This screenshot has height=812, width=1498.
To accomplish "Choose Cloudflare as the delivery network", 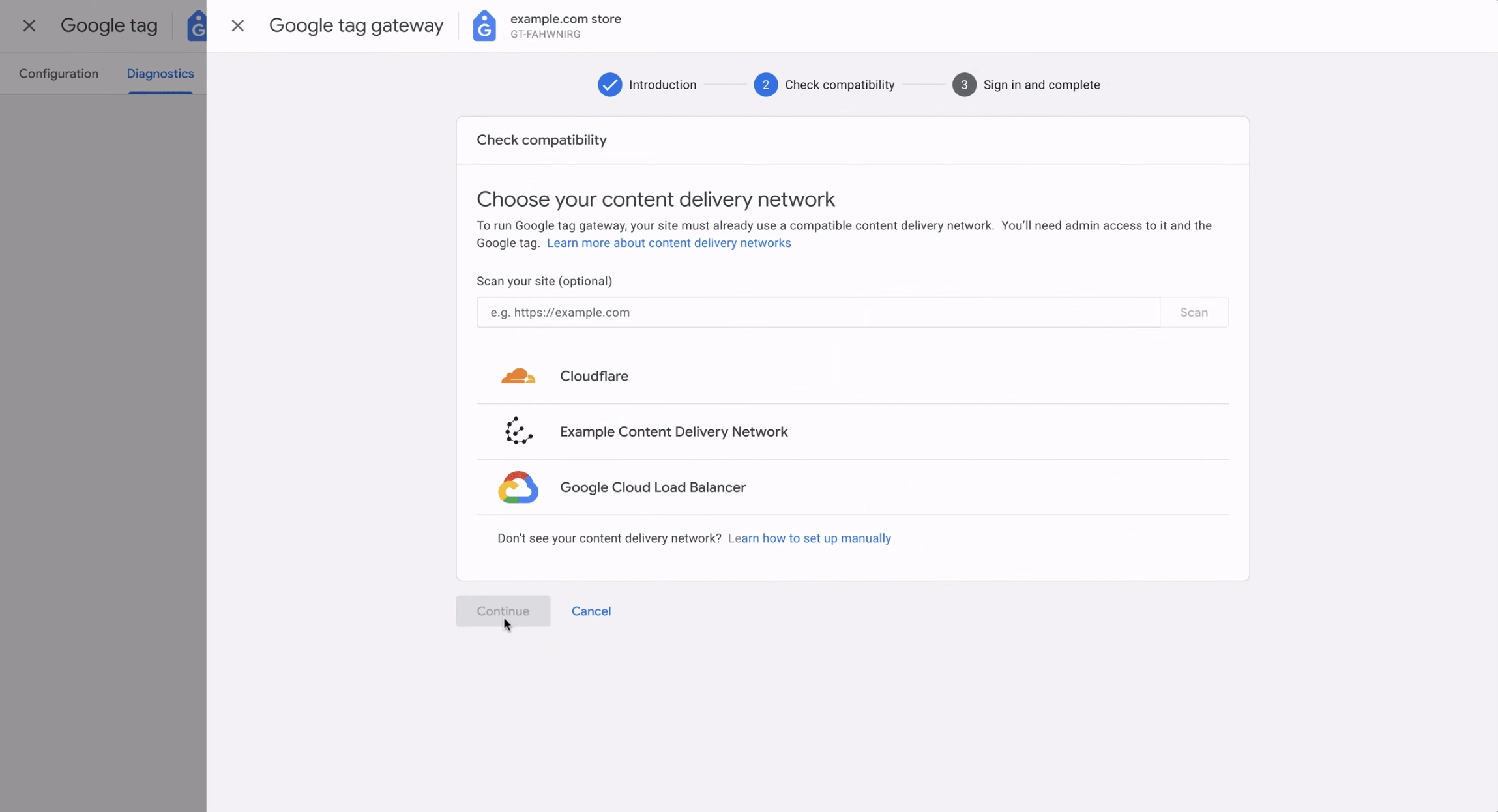I will coord(853,376).
